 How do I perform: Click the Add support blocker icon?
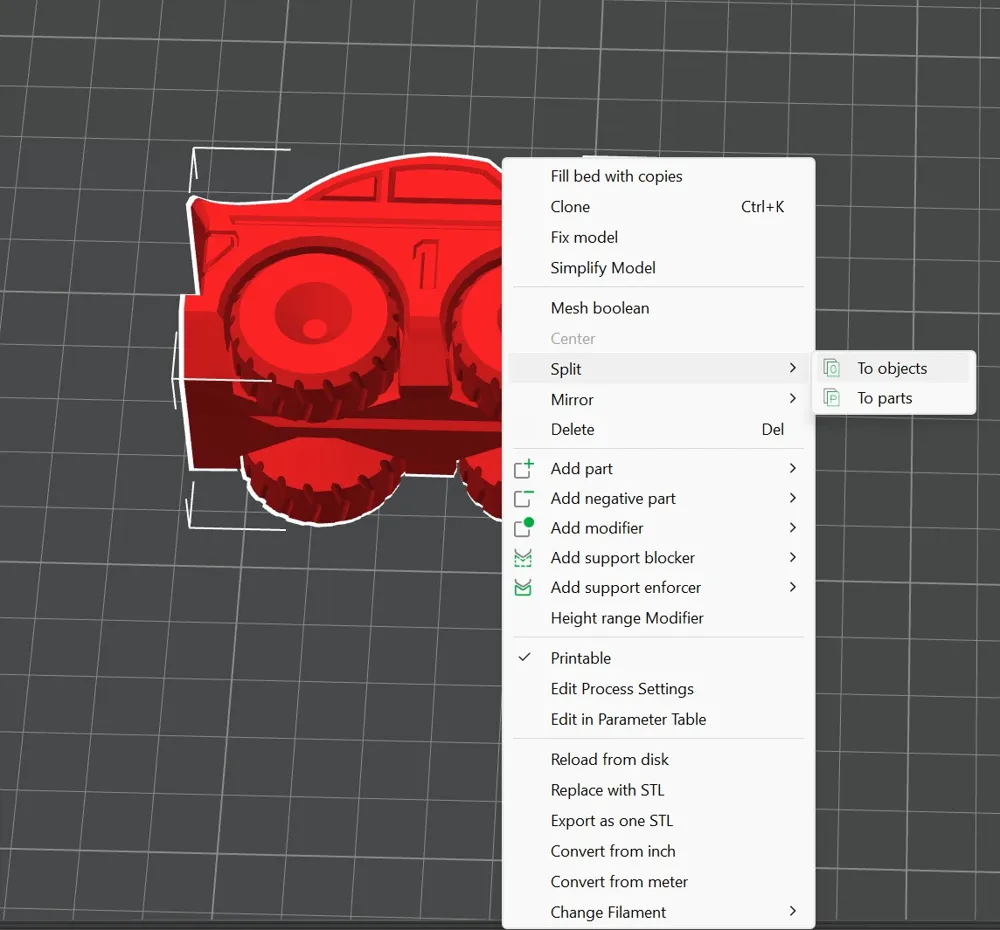524,558
